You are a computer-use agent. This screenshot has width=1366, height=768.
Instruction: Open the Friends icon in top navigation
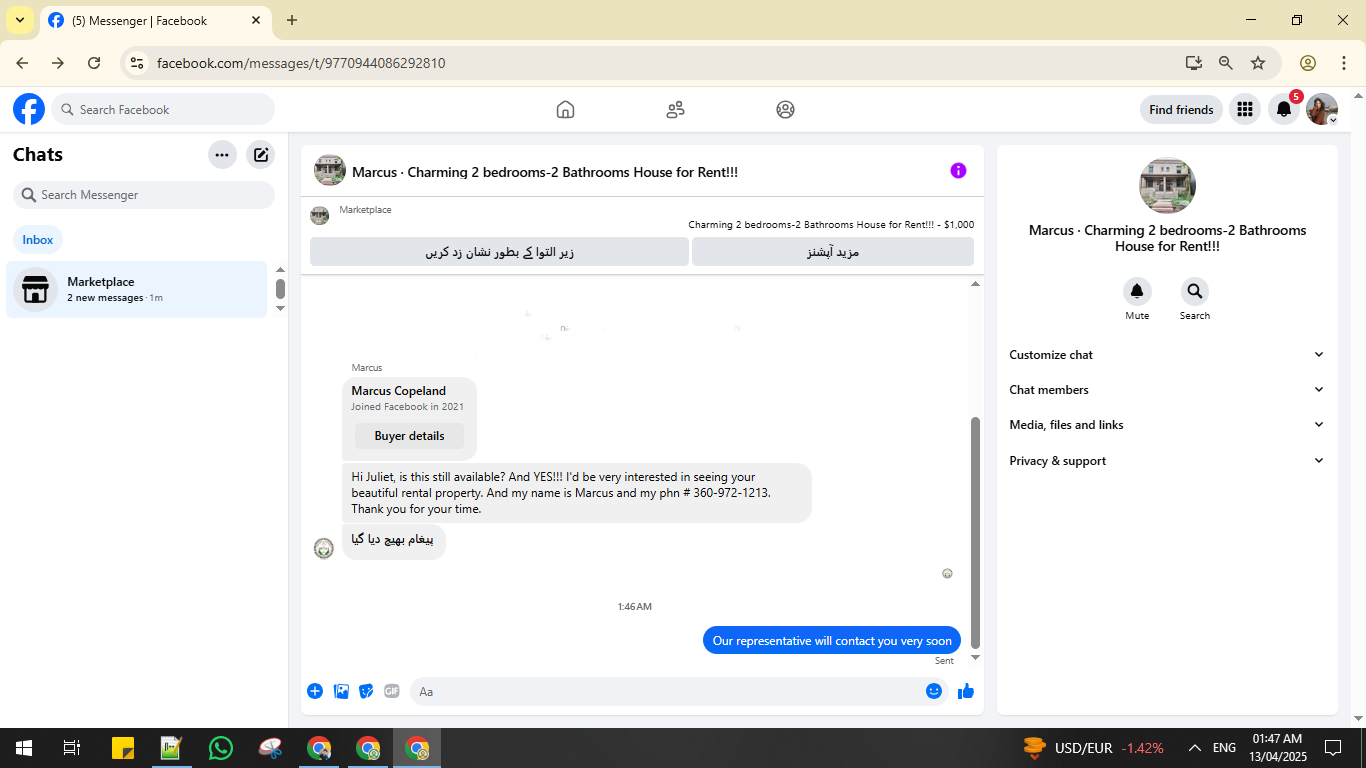coord(675,110)
